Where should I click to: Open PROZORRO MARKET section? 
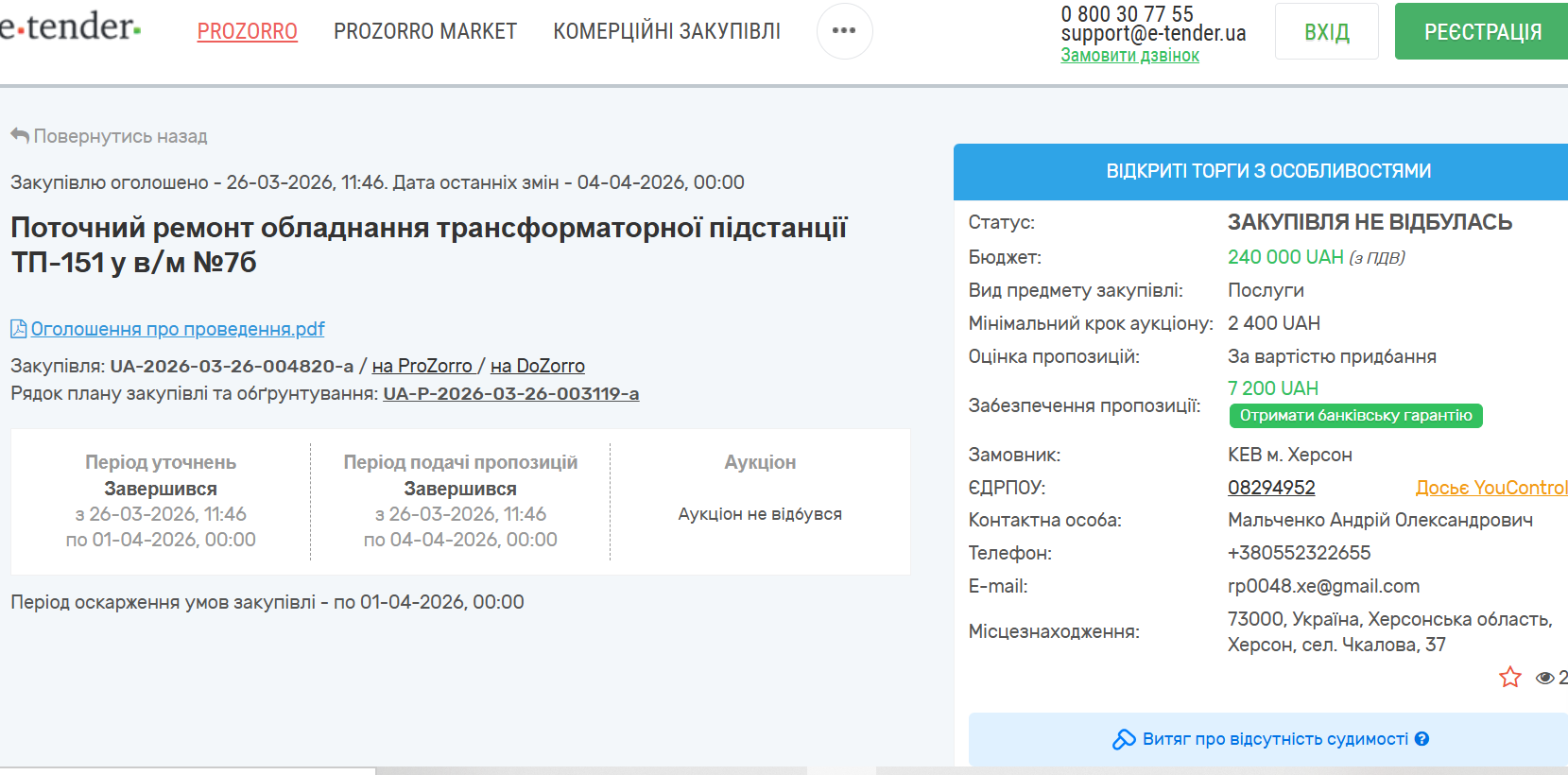tap(425, 31)
